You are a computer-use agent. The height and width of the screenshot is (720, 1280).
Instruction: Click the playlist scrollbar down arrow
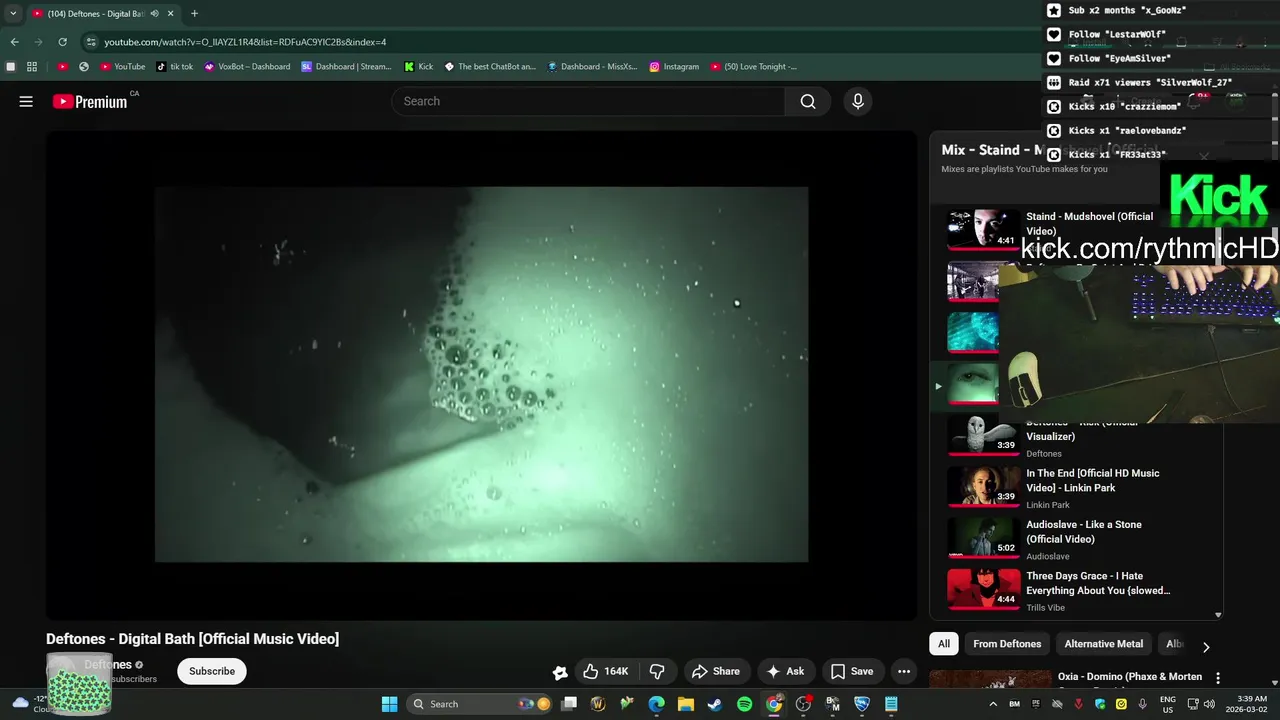click(x=1218, y=615)
